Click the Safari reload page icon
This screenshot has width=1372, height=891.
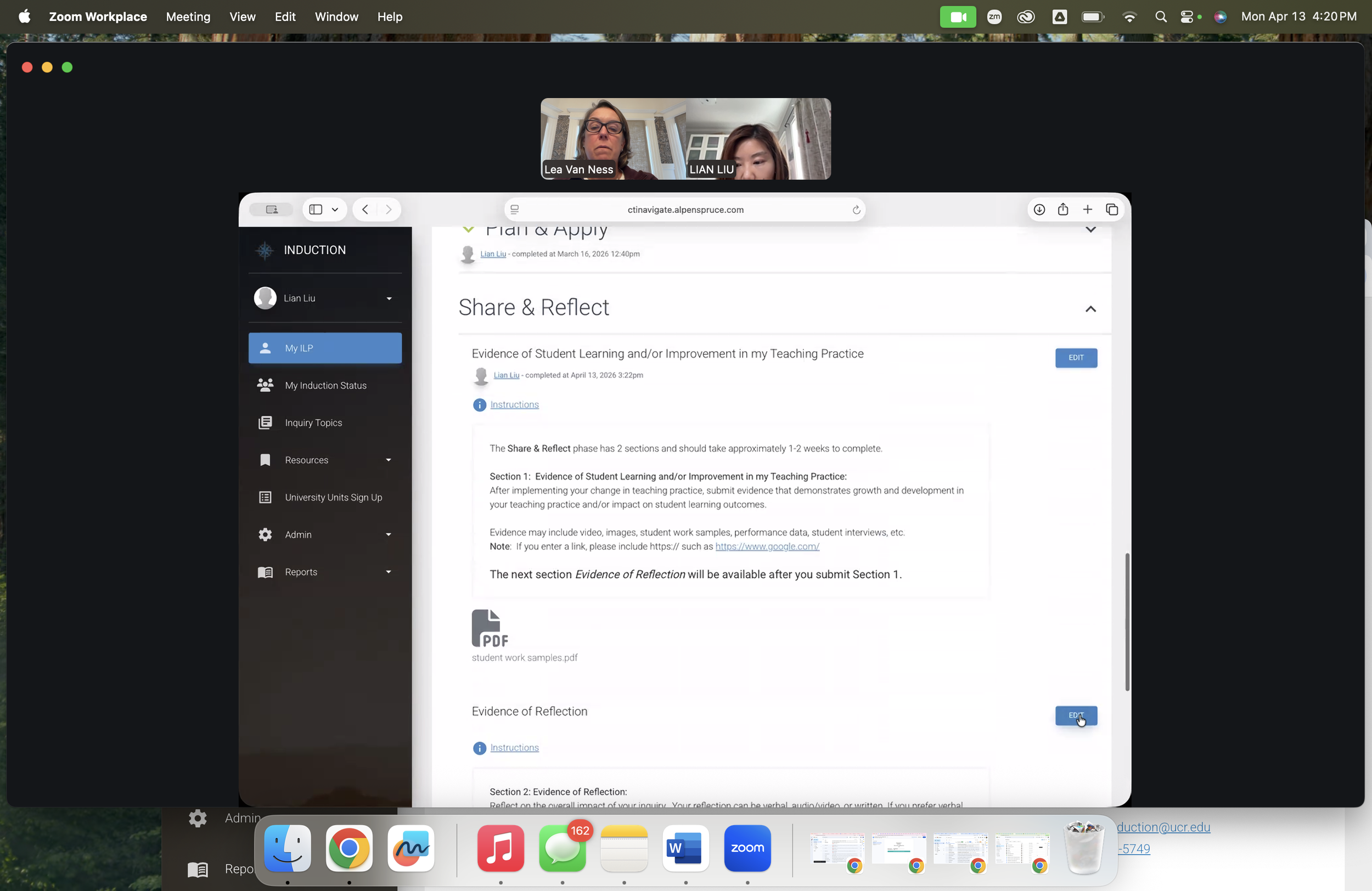coord(856,210)
